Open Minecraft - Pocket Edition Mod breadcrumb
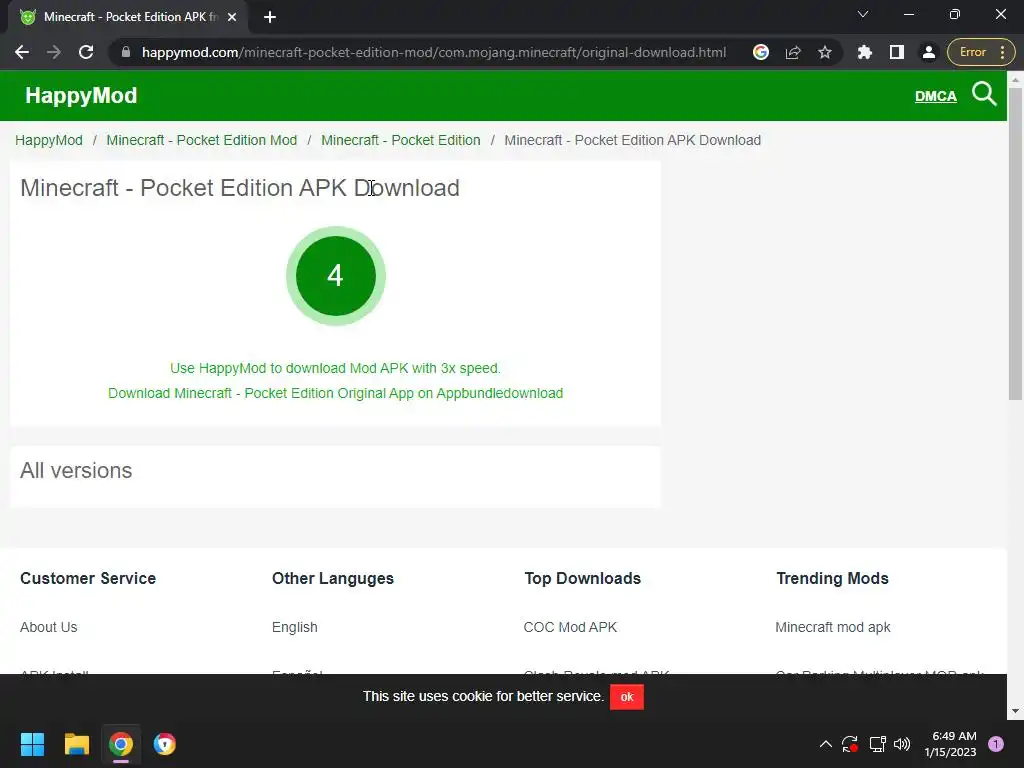 tap(202, 140)
